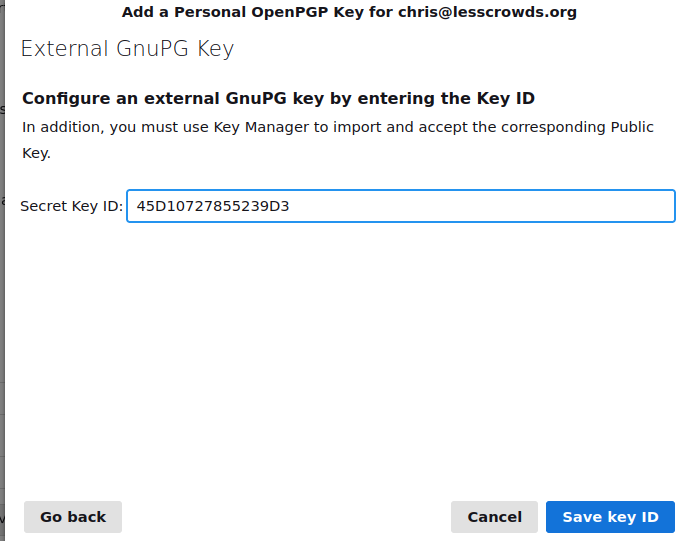Click the "In addition, you must" sentence start
The image size is (685, 541).
90,127
